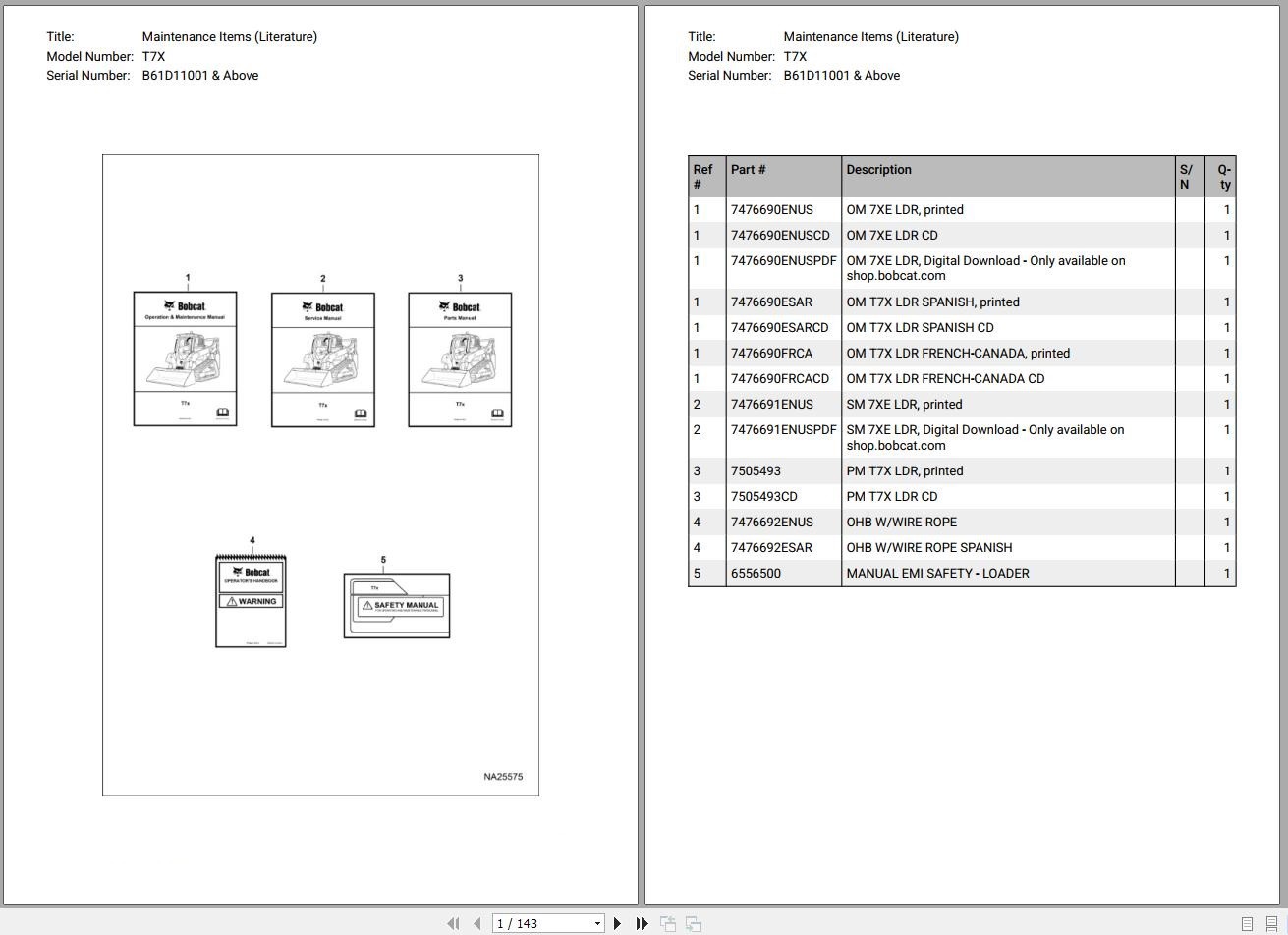
Task: Select part number 7476690ENUS
Action: [x=772, y=210]
